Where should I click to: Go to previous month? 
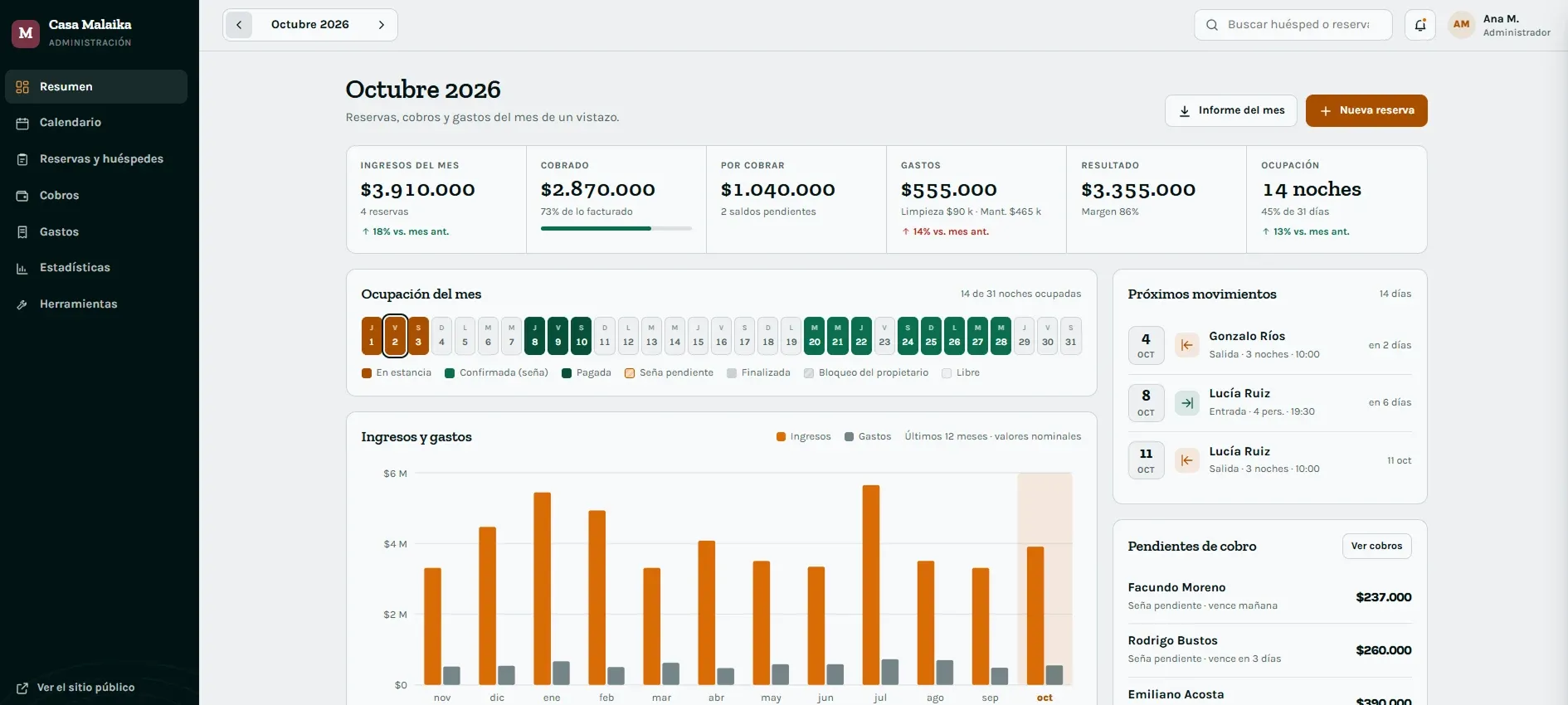[239, 25]
